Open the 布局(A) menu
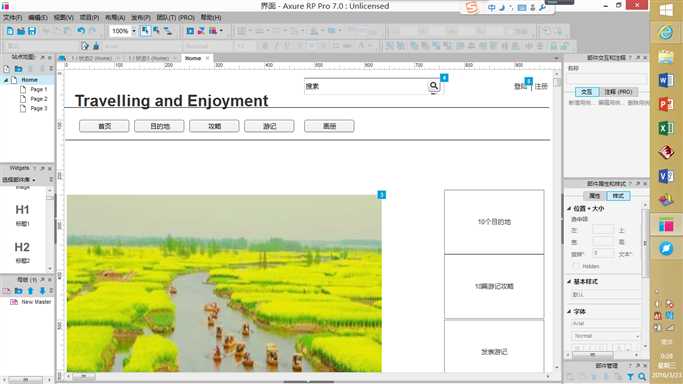The width and height of the screenshot is (683, 384). tap(115, 17)
